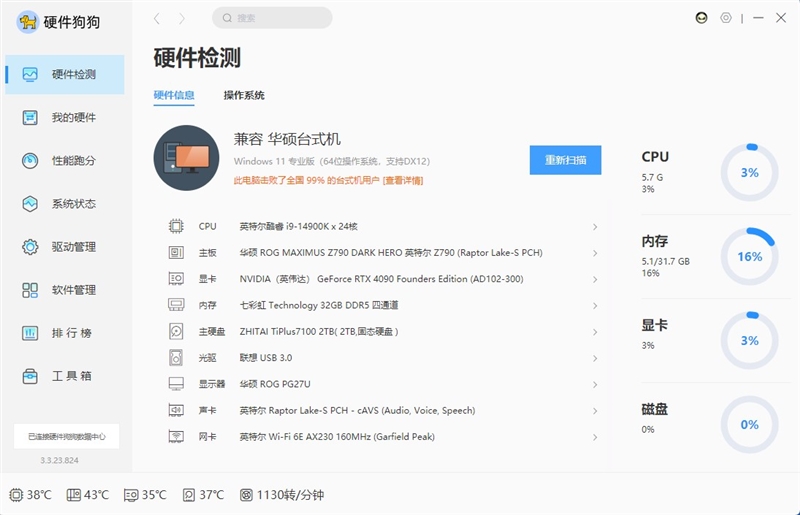The image size is (800, 515).
Task: Select 系统状态 menu label
Action: click(x=73, y=204)
